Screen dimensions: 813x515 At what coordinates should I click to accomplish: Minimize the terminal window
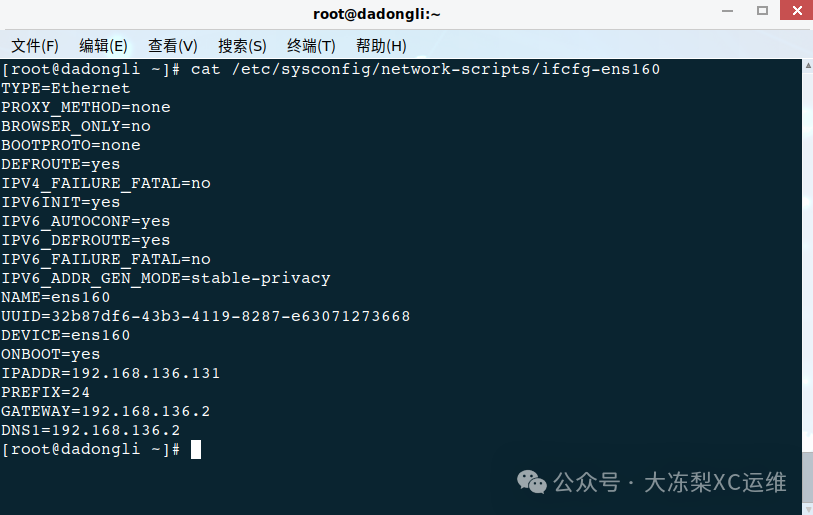pyautogui.click(x=727, y=11)
